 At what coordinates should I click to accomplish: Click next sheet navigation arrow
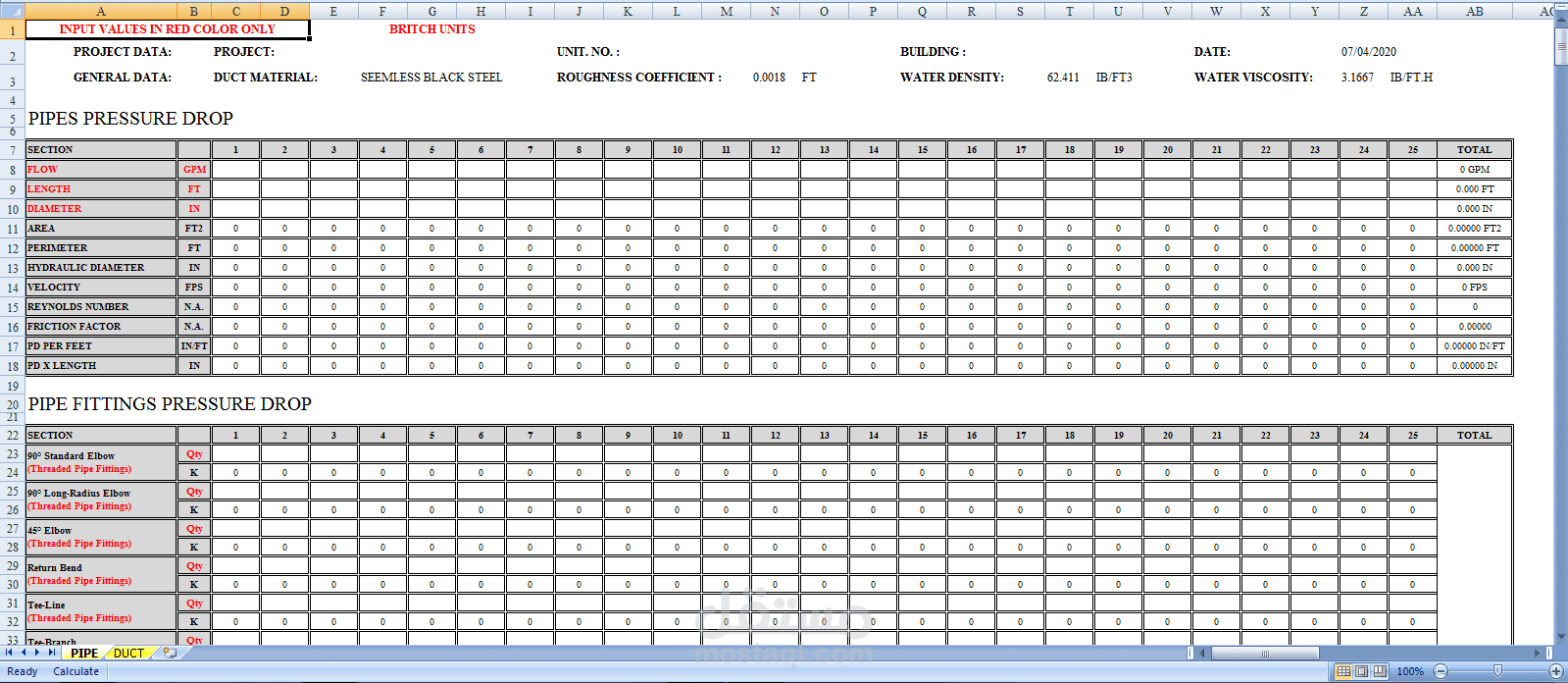pyautogui.click(x=37, y=653)
